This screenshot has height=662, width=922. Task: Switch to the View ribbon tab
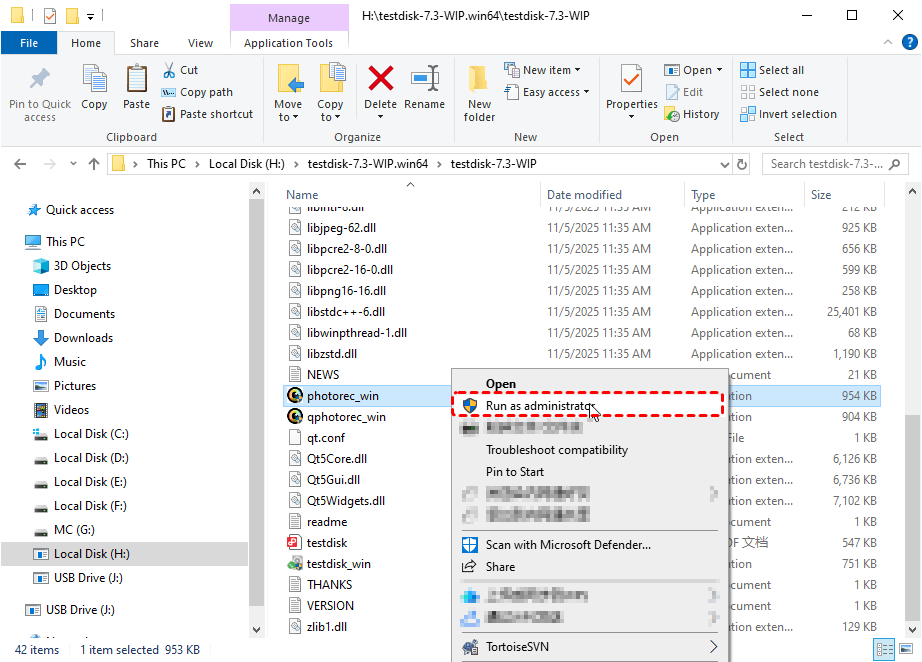coord(201,43)
